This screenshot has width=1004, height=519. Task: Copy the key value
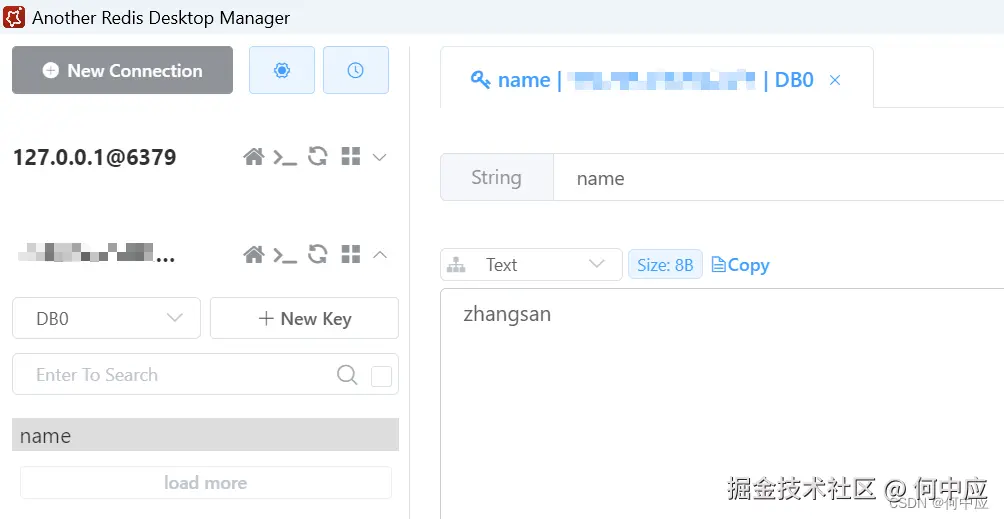click(x=740, y=265)
